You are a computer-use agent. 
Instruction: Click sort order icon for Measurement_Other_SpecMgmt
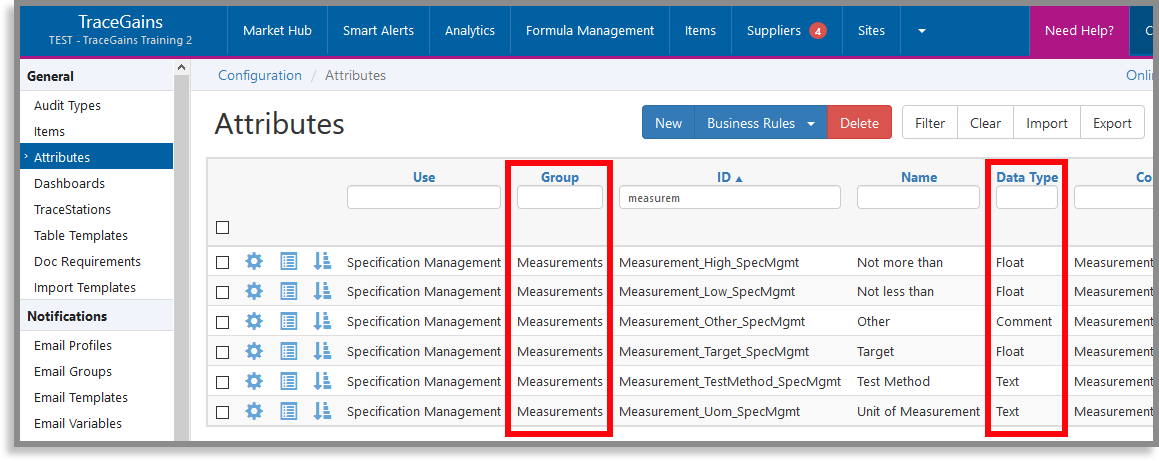(x=322, y=321)
